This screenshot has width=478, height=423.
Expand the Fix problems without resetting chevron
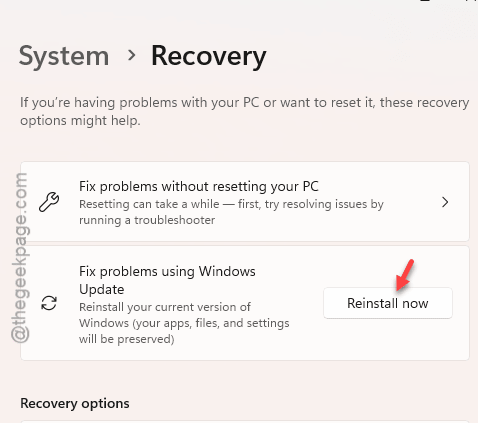pyautogui.click(x=445, y=202)
